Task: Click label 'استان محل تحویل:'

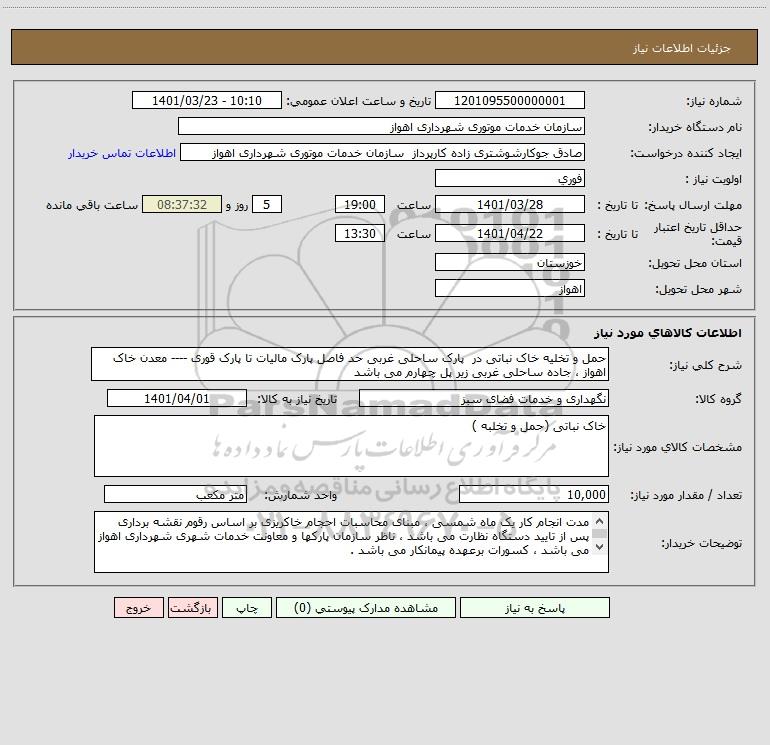Action: point(695,264)
